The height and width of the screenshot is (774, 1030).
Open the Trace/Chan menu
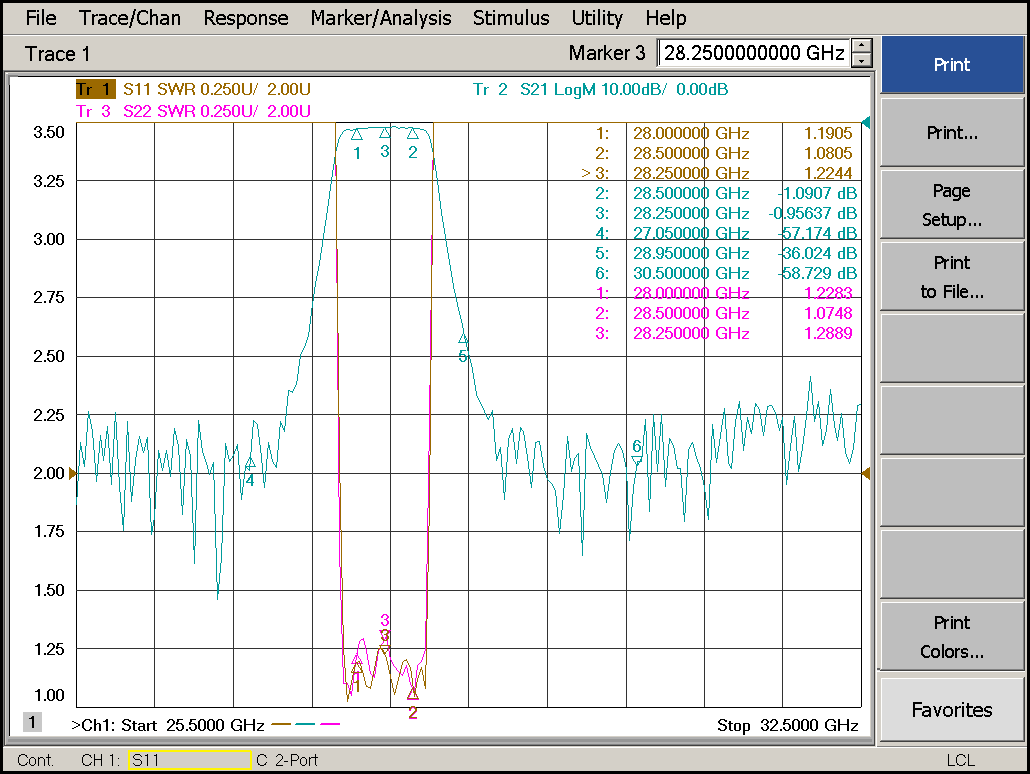coord(130,18)
